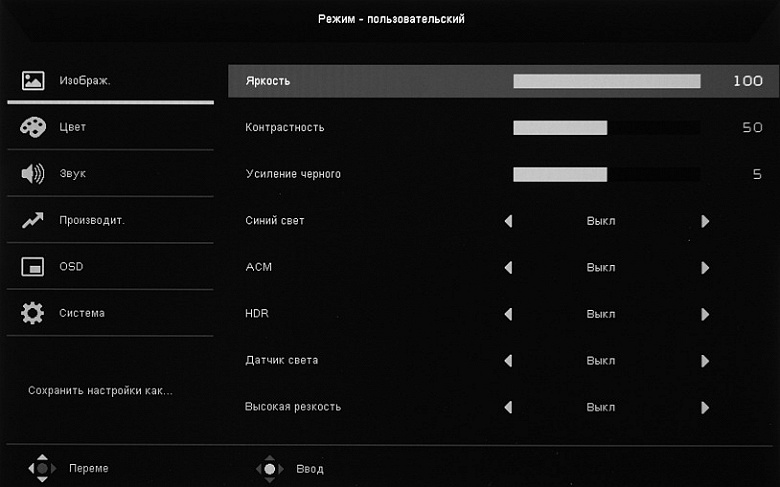780x487 pixels.
Task: Click the arrow chart icon for Производит.
Action: point(33,220)
